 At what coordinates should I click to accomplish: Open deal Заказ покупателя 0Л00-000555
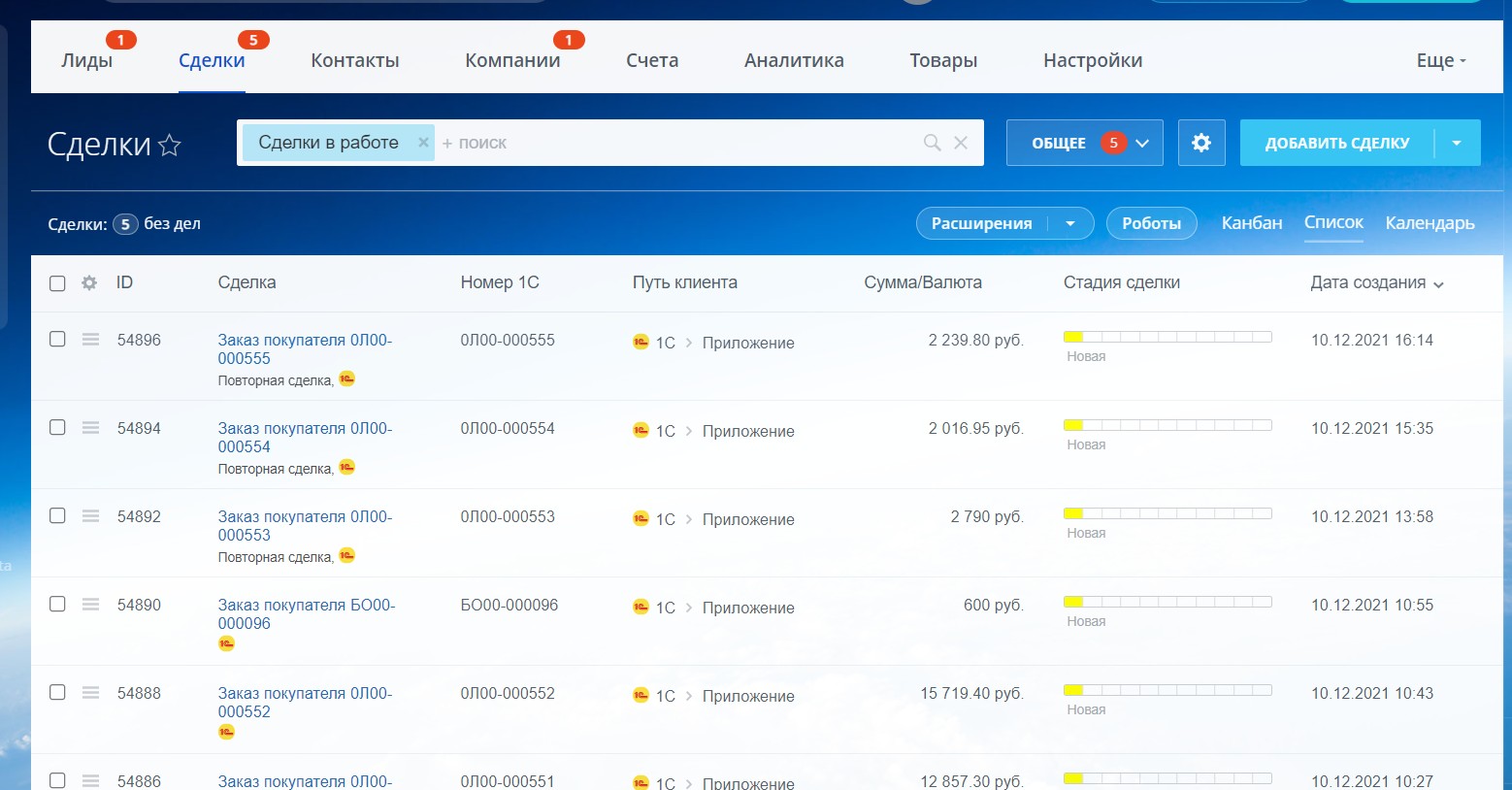pos(305,349)
